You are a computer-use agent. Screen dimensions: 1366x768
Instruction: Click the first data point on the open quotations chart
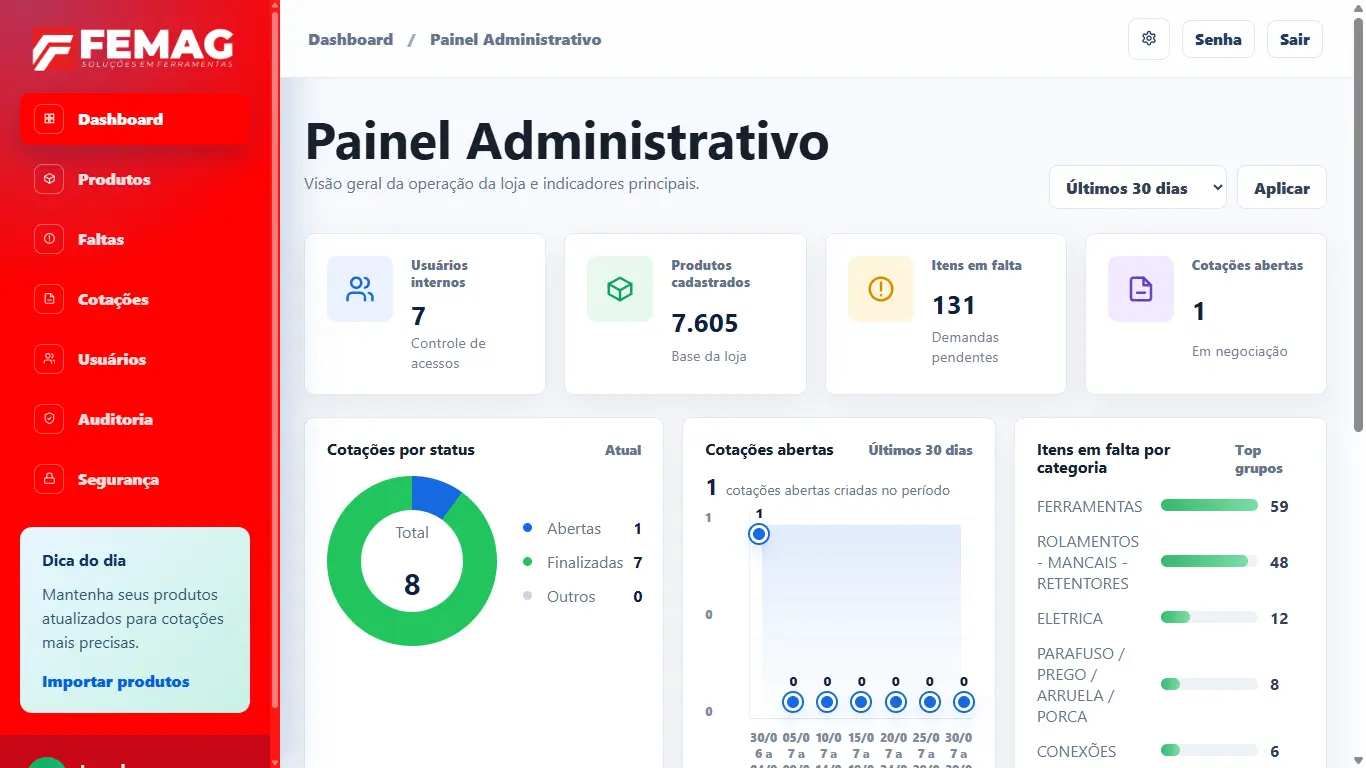coord(759,534)
